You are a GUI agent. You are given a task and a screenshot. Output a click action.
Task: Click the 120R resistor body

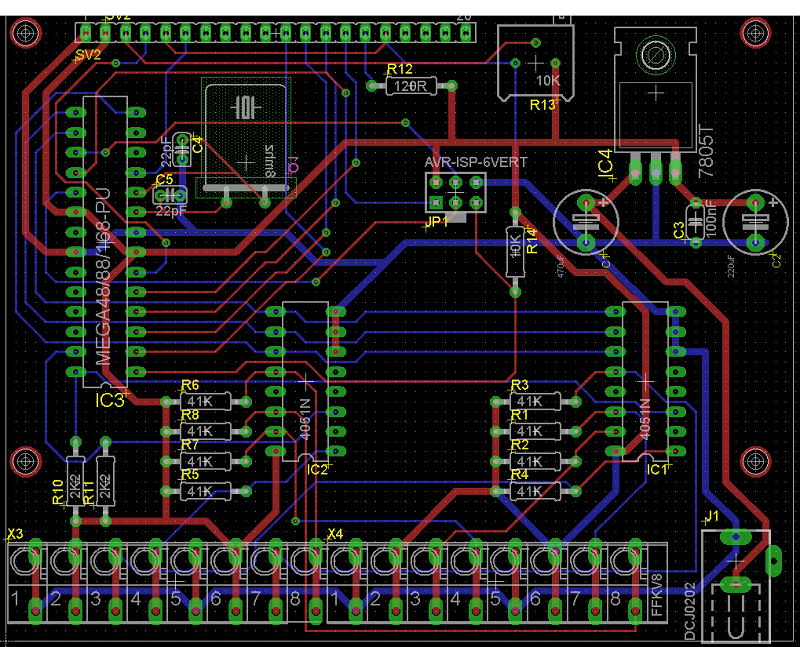(x=411, y=86)
